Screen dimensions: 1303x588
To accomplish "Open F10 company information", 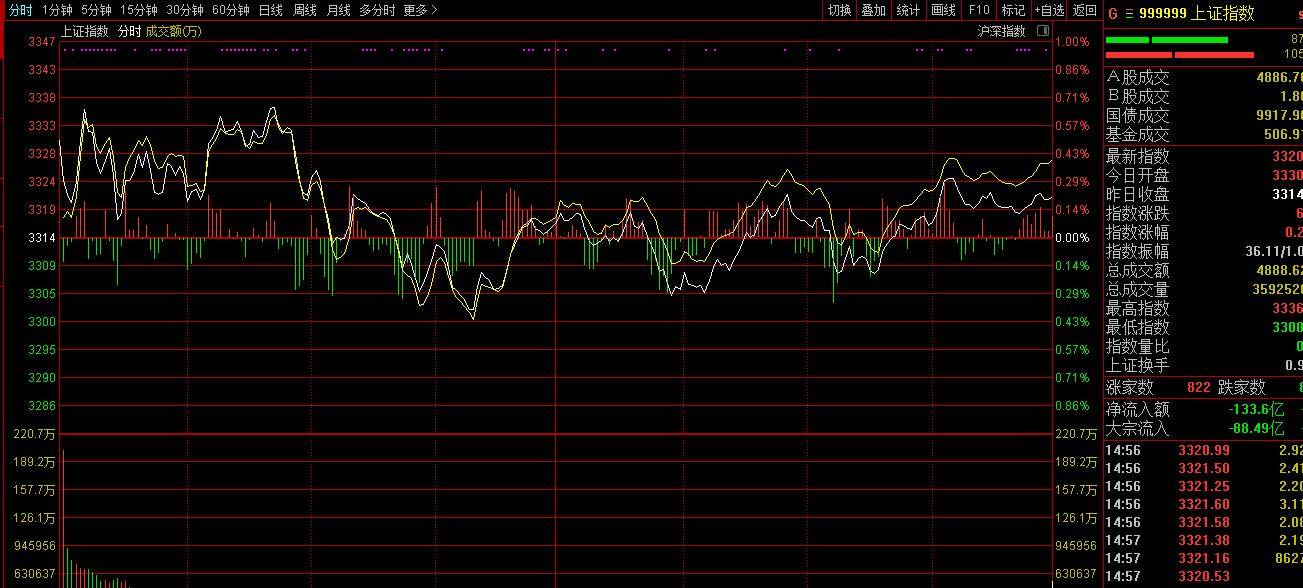I will pyautogui.click(x=978, y=10).
